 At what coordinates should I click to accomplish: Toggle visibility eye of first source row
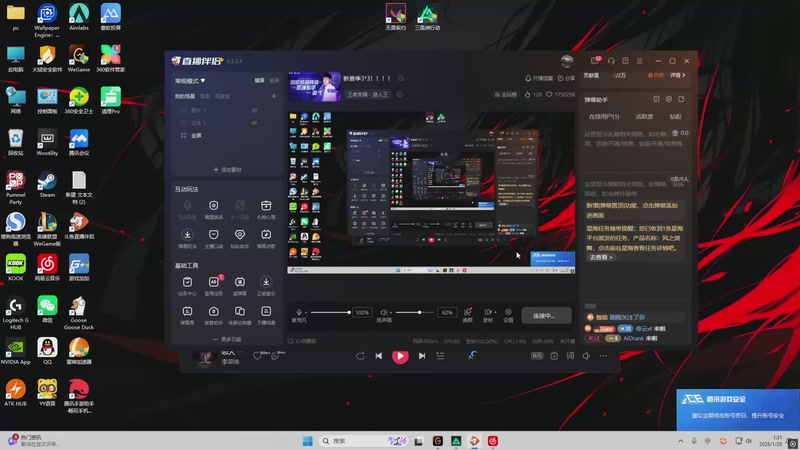point(254,110)
